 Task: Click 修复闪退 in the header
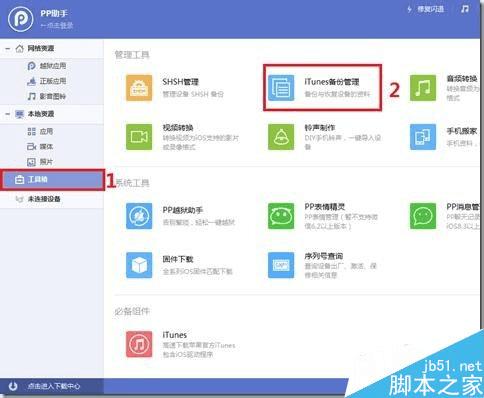click(426, 9)
